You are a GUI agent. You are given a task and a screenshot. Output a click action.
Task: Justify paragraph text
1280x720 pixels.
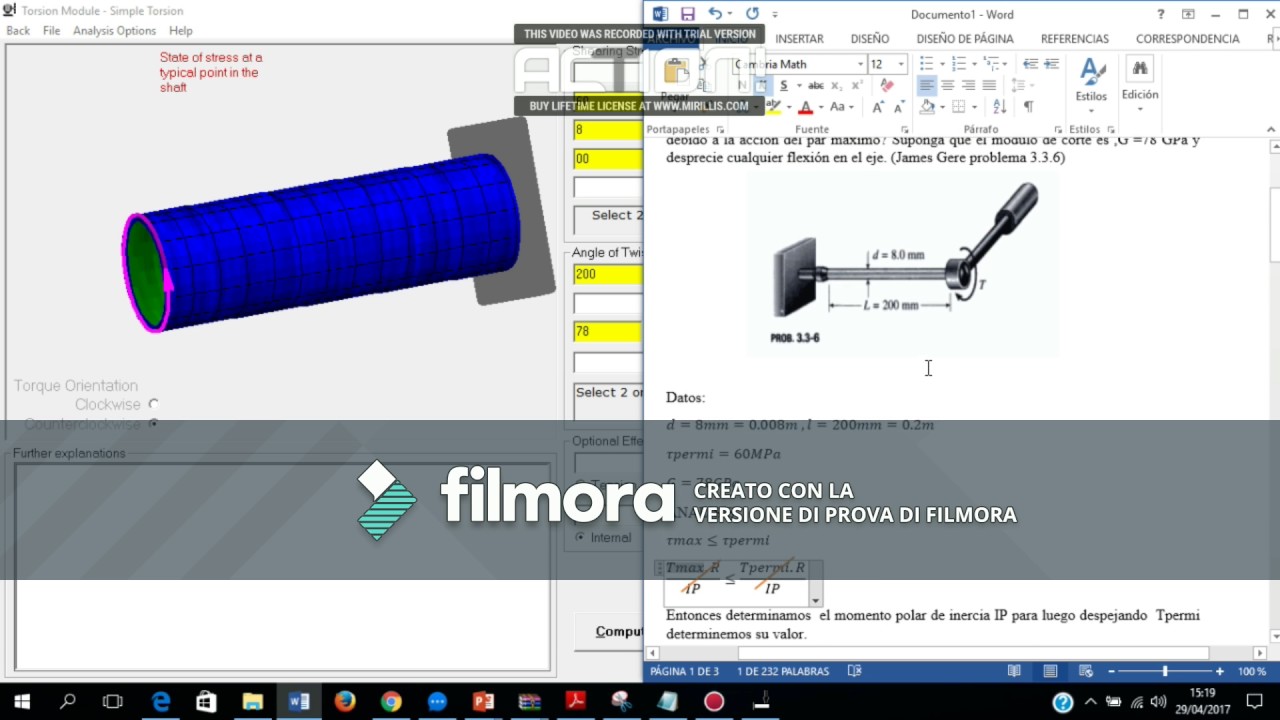click(x=989, y=86)
